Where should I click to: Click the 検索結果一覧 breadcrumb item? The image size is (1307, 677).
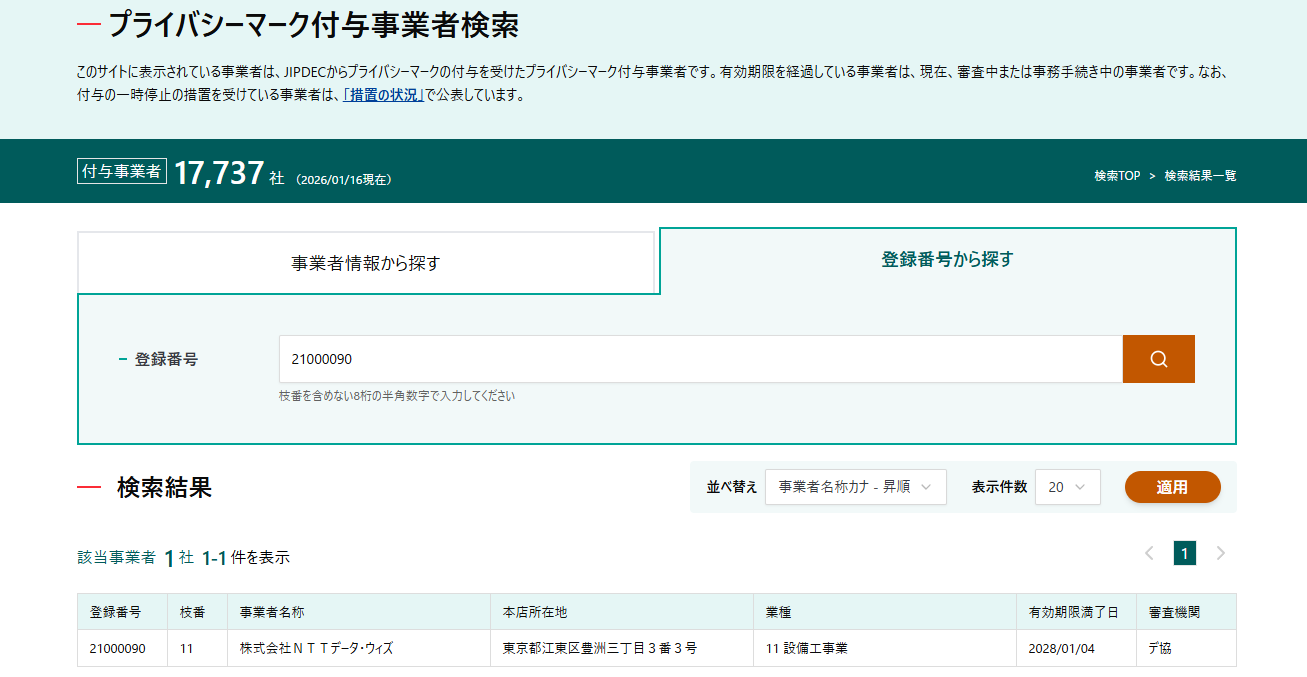pyautogui.click(x=1200, y=176)
